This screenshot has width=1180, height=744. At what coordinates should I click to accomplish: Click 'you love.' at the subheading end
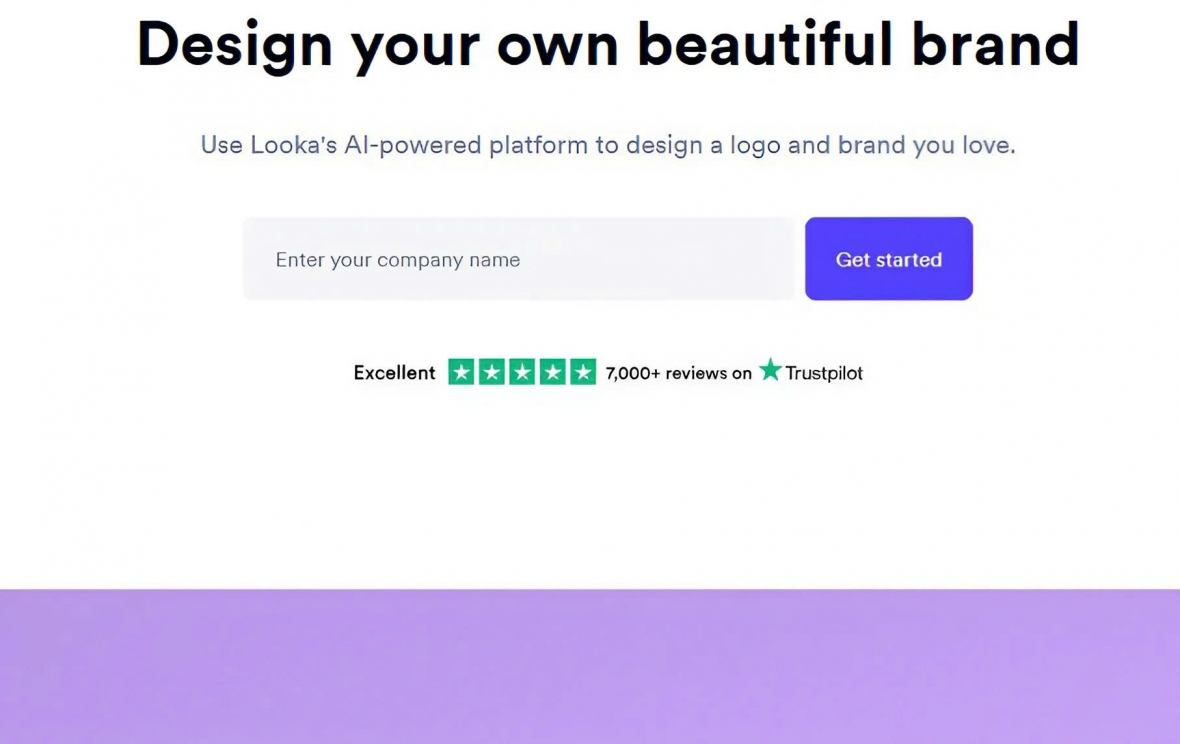coord(964,145)
